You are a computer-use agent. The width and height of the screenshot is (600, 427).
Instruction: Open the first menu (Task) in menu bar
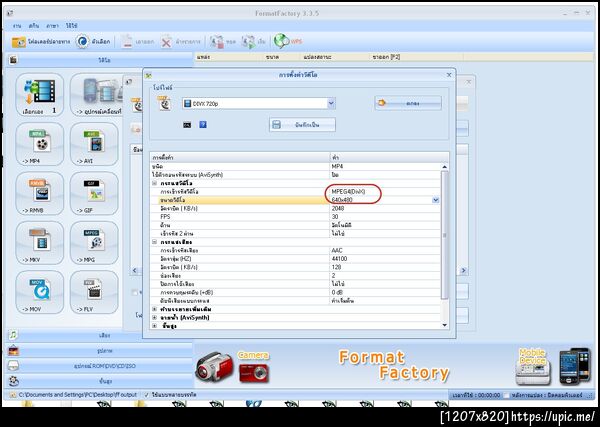(17, 26)
